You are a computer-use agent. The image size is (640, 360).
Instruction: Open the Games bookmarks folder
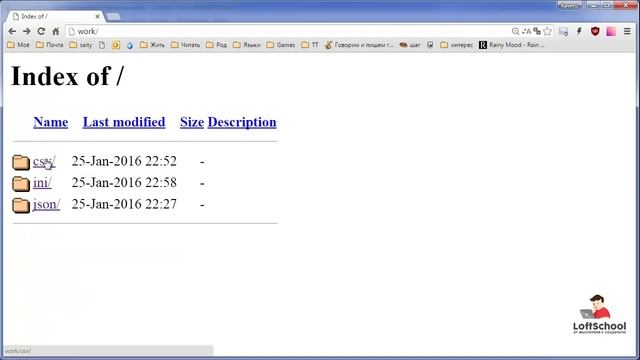point(281,45)
